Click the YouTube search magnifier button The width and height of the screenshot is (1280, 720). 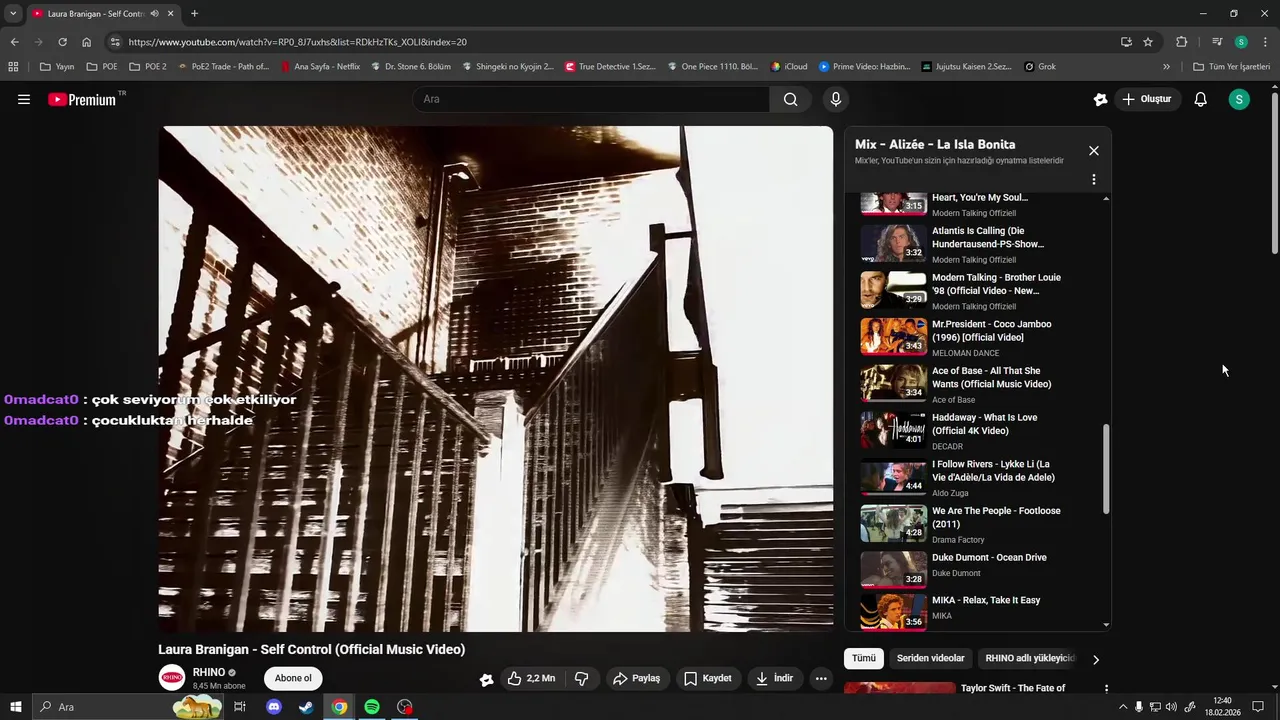[791, 99]
